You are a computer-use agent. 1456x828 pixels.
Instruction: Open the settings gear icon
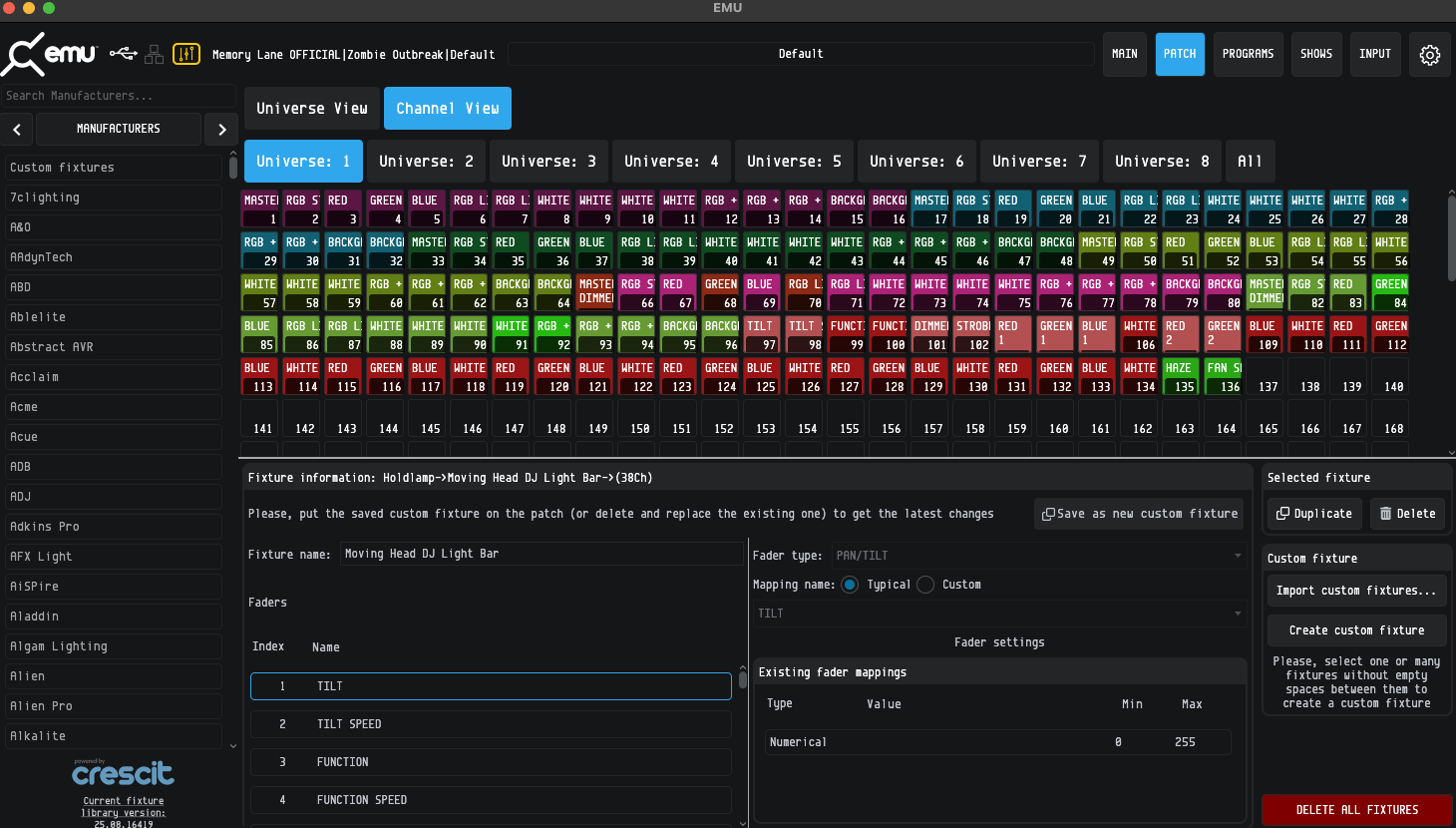(x=1429, y=55)
